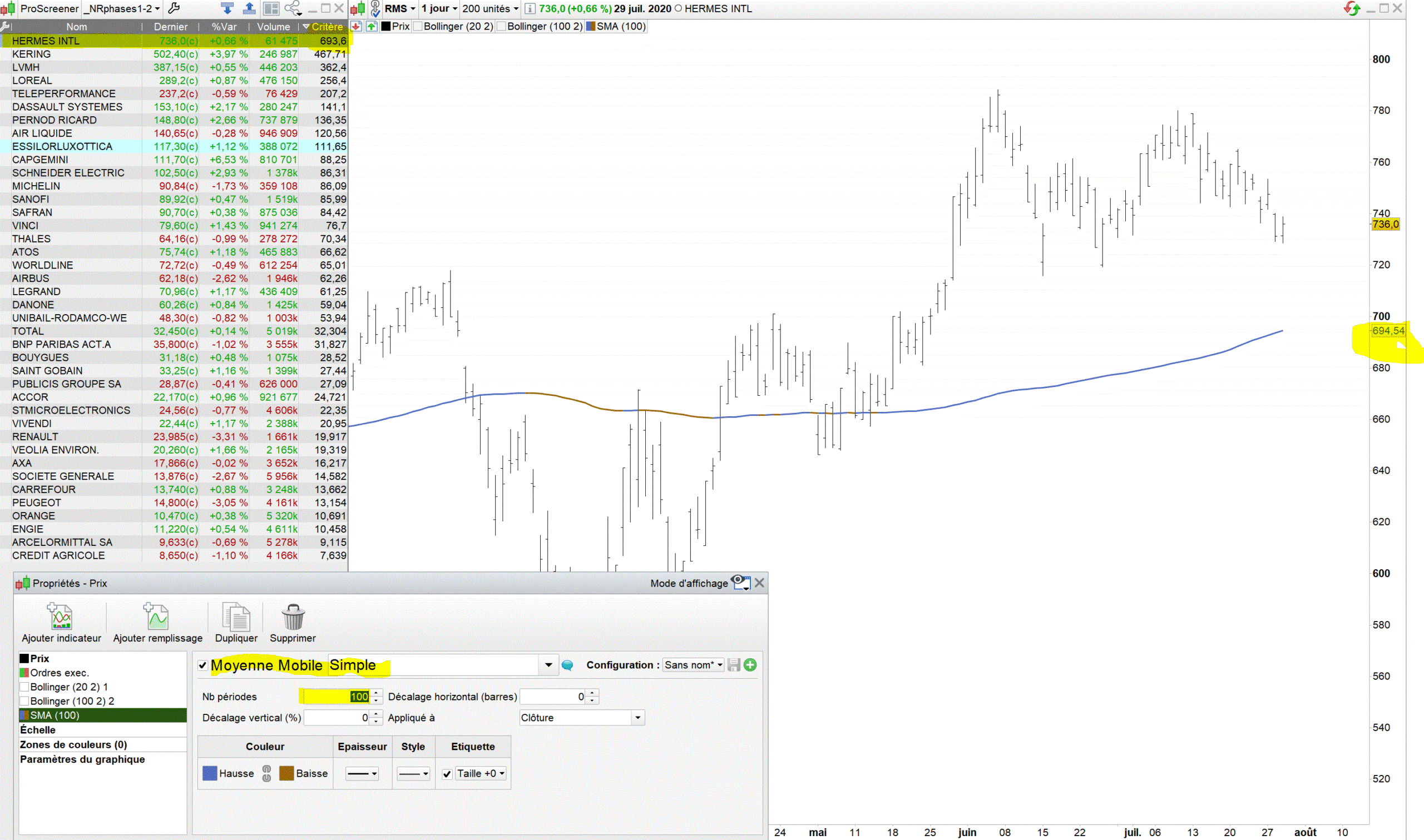Click the Ajouter remplissage icon
This screenshot has width=1424, height=840.
click(157, 617)
